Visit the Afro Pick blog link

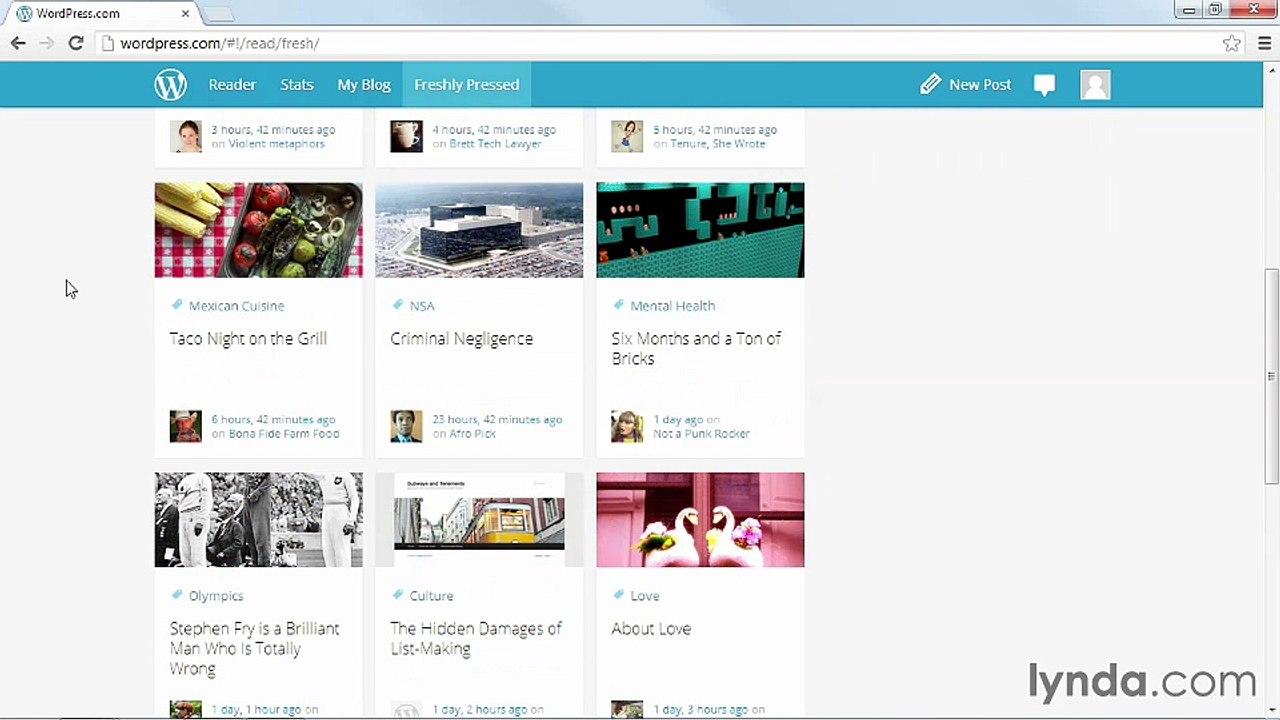(473, 434)
